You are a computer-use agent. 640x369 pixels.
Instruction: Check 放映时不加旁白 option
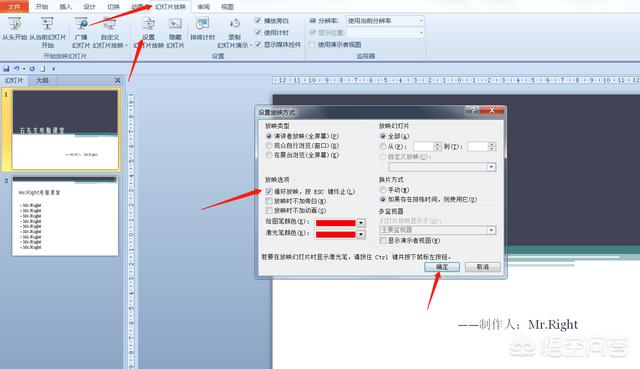tap(269, 201)
